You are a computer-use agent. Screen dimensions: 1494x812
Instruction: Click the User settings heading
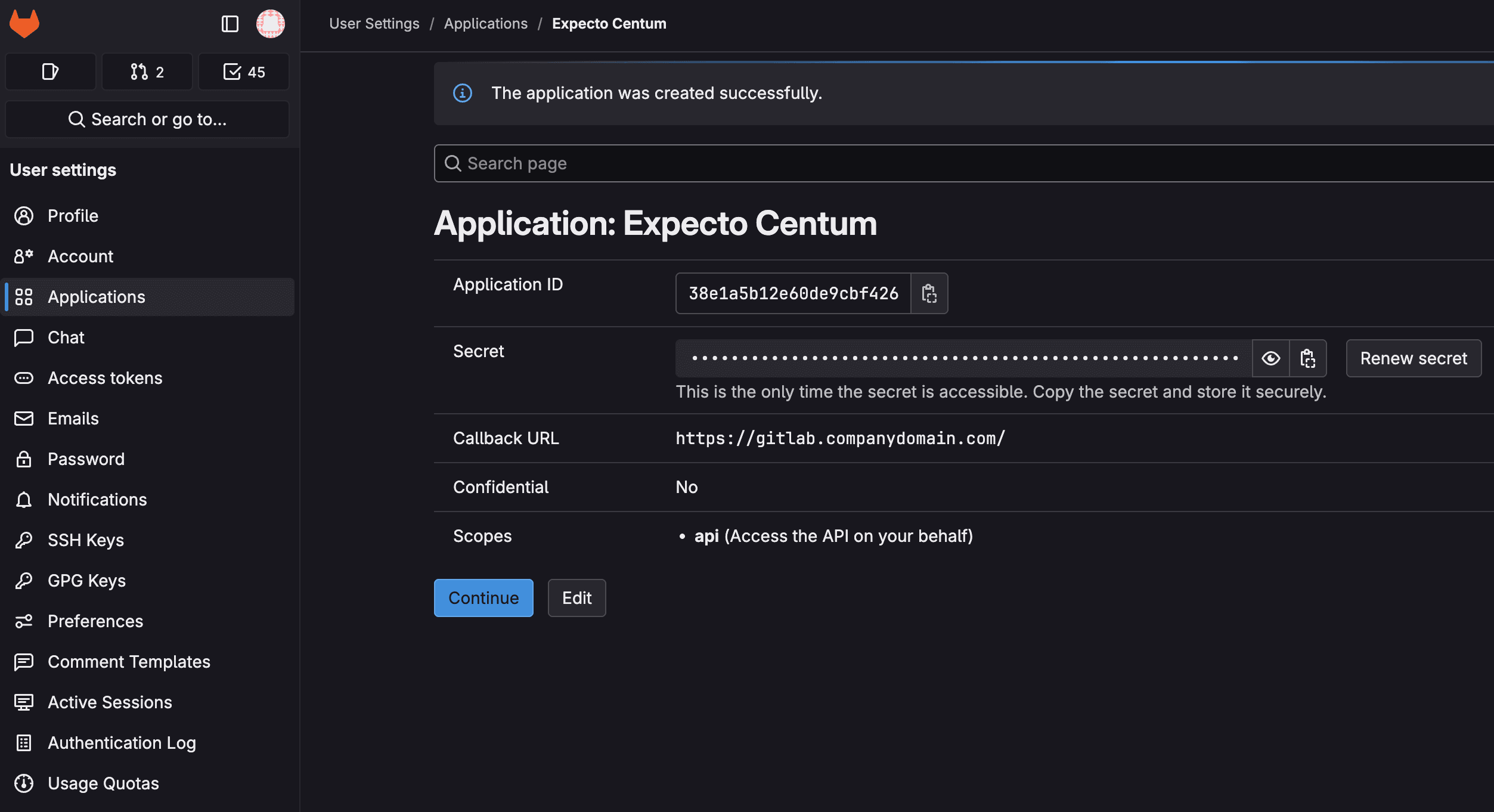tap(63, 170)
